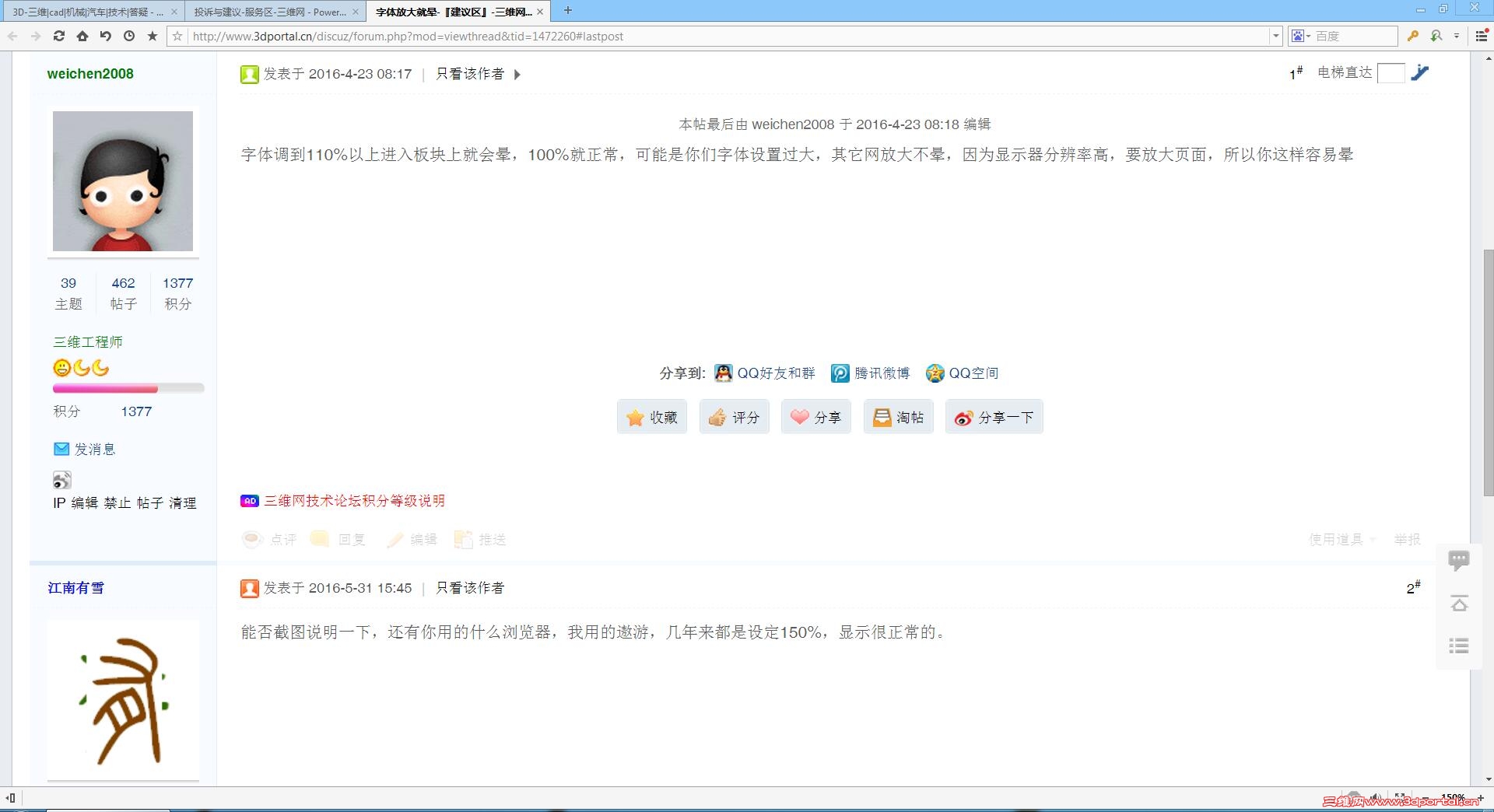Open a new tab with plus button

point(568,10)
